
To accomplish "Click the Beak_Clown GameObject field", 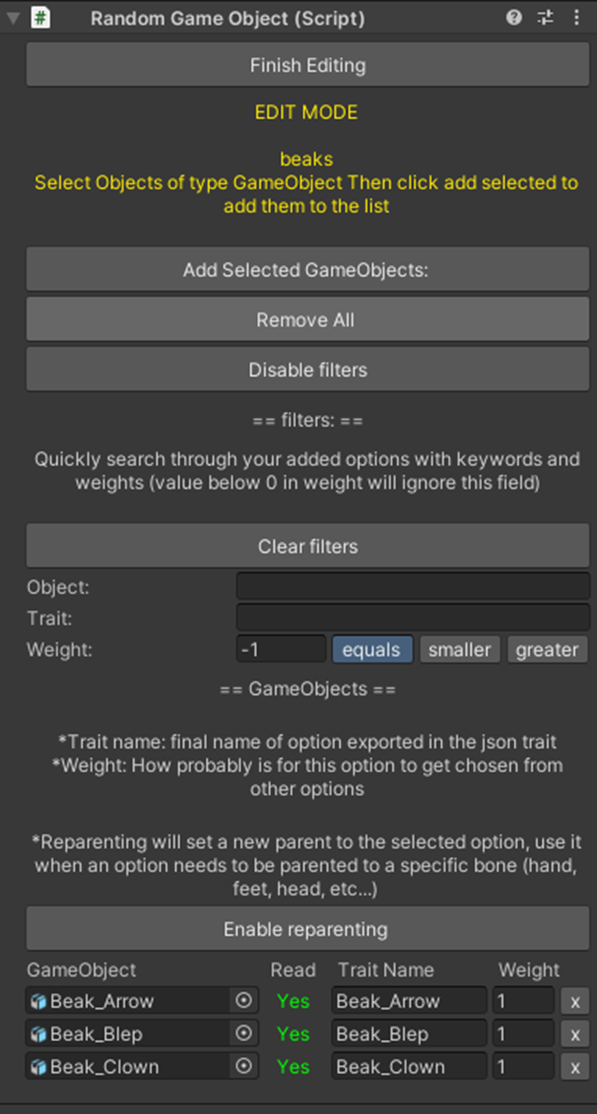I will 142,1066.
